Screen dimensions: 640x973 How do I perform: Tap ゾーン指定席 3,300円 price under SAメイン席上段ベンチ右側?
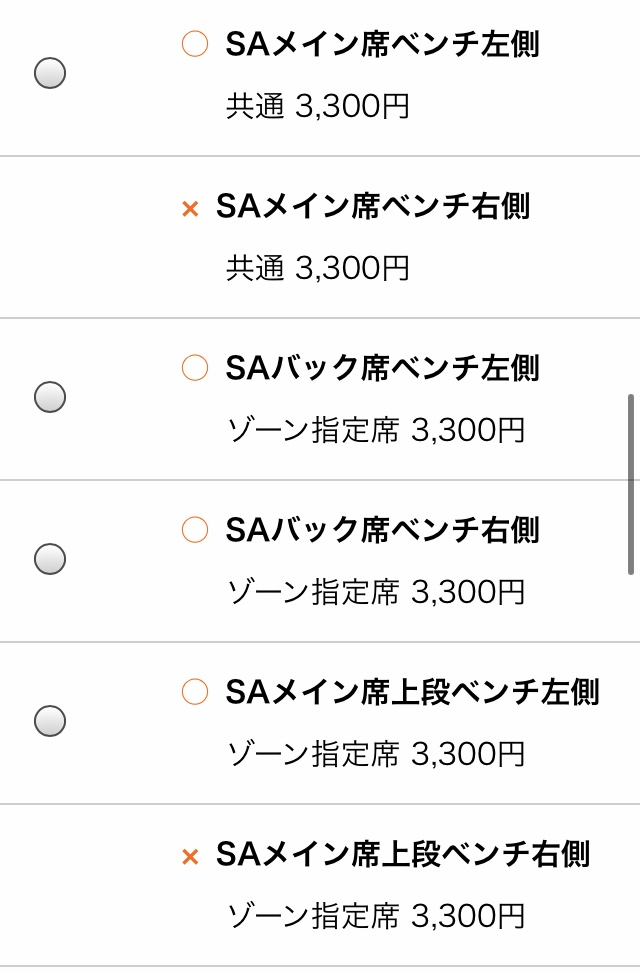click(x=376, y=916)
